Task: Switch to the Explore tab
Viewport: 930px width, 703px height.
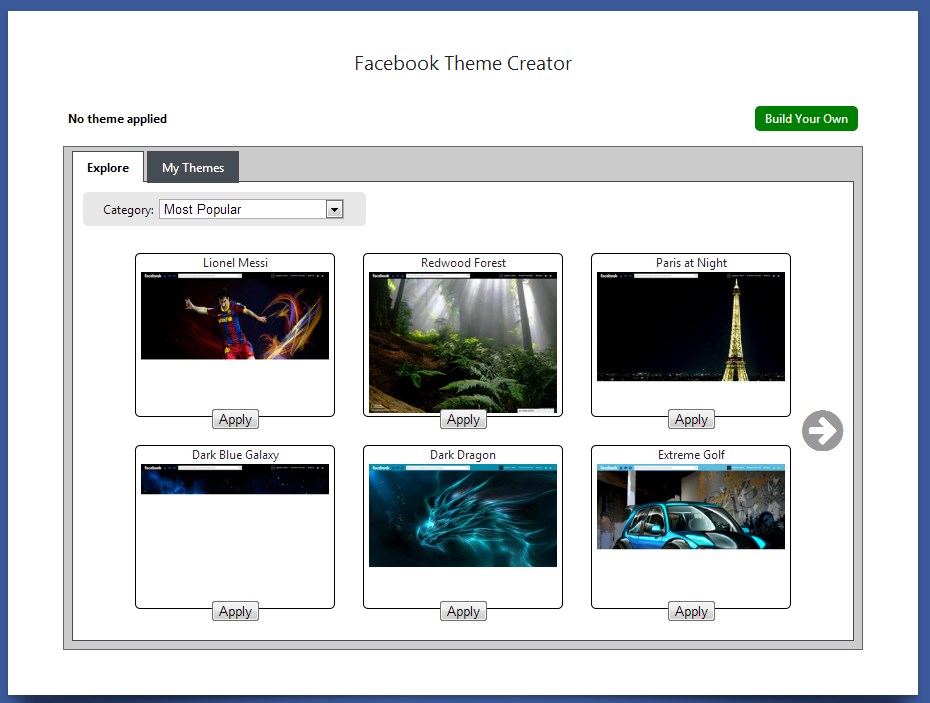Action: coord(108,167)
